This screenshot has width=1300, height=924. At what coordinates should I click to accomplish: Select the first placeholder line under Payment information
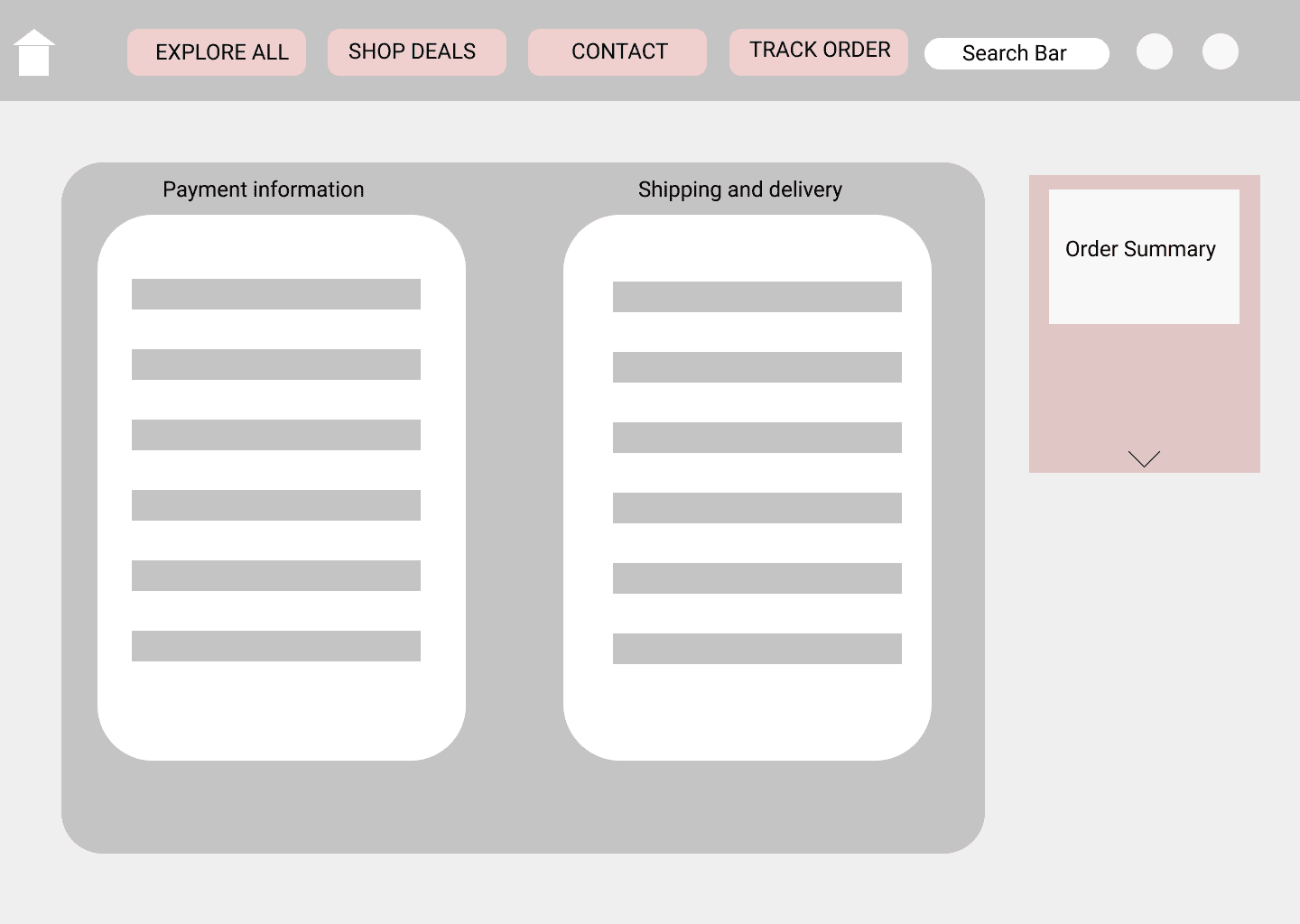(x=276, y=293)
